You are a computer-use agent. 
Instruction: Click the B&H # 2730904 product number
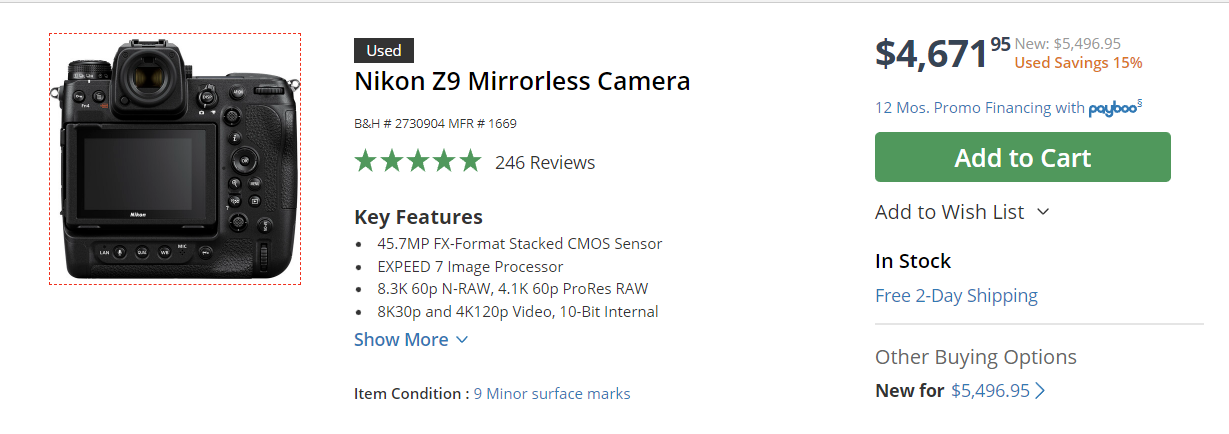click(396, 124)
